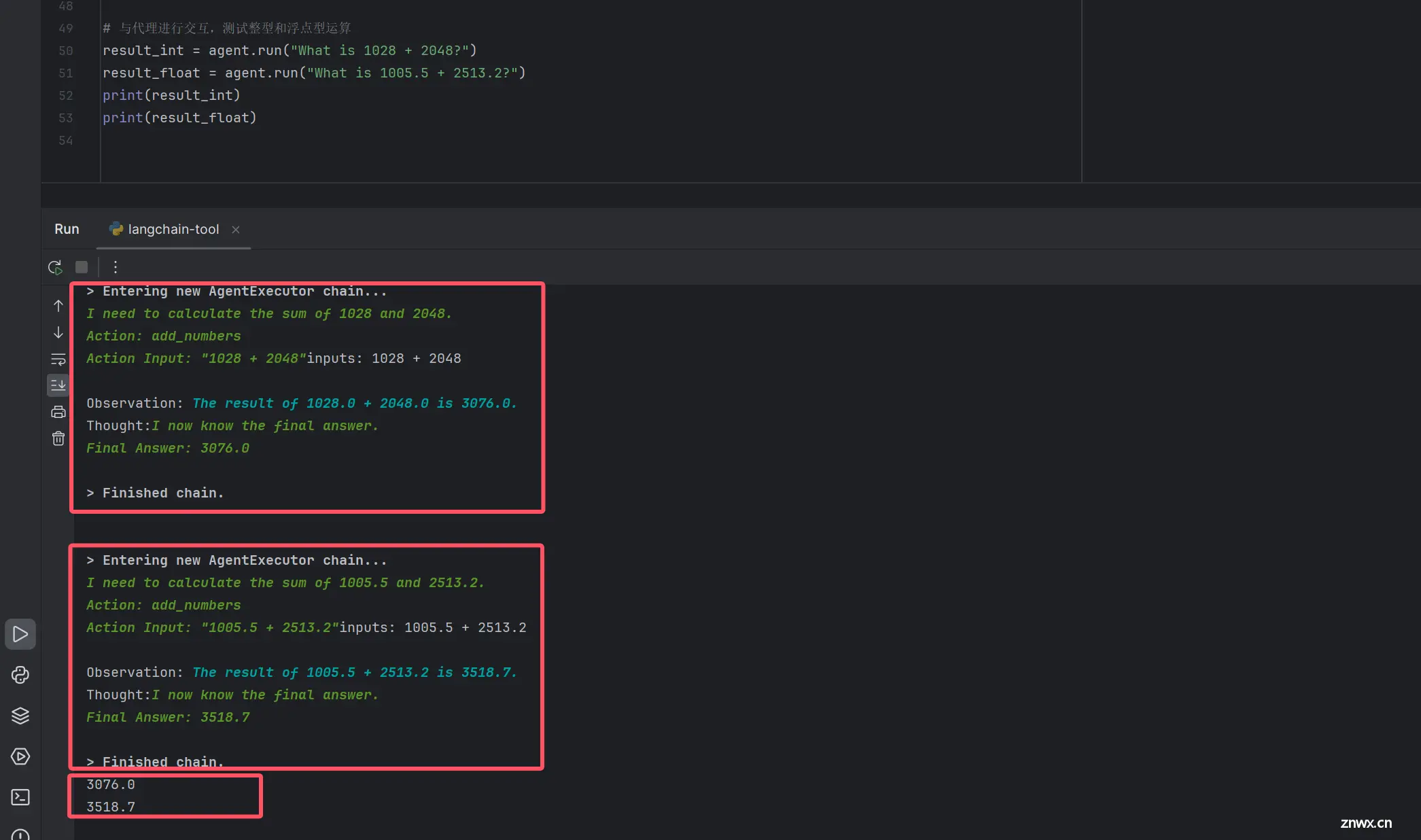Click the Down the stack trace arrow
This screenshot has height=840, width=1421.
(x=58, y=332)
